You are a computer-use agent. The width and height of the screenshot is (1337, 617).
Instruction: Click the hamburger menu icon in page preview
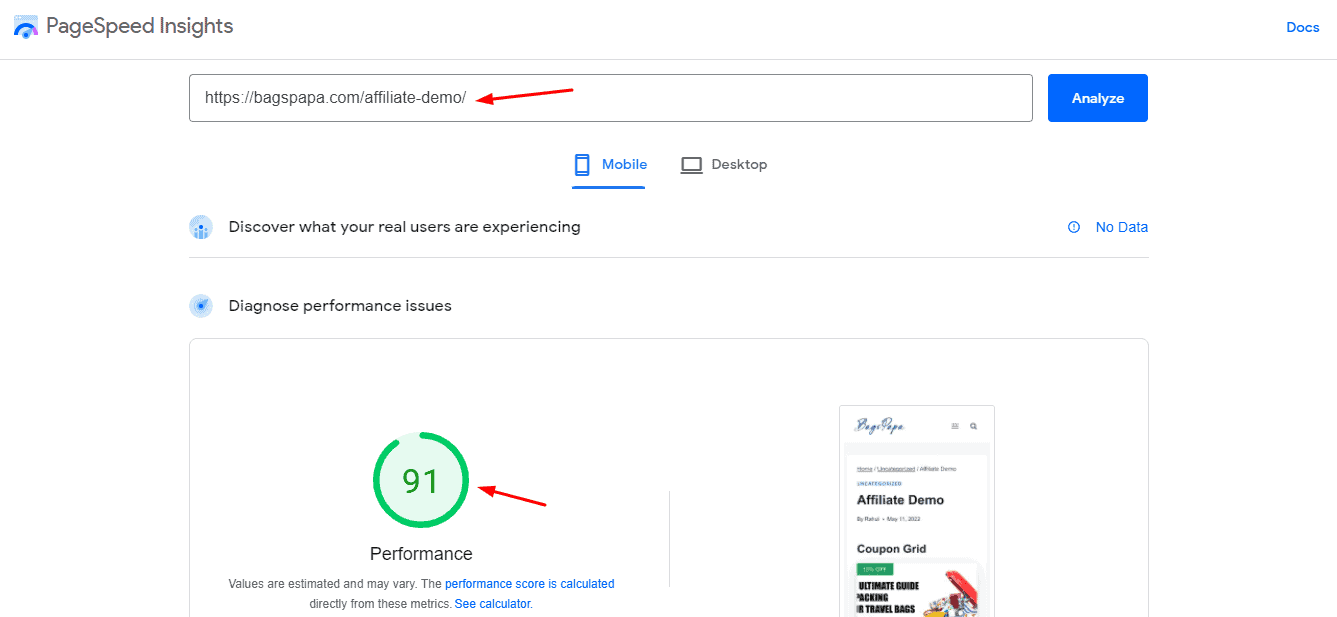[955, 426]
